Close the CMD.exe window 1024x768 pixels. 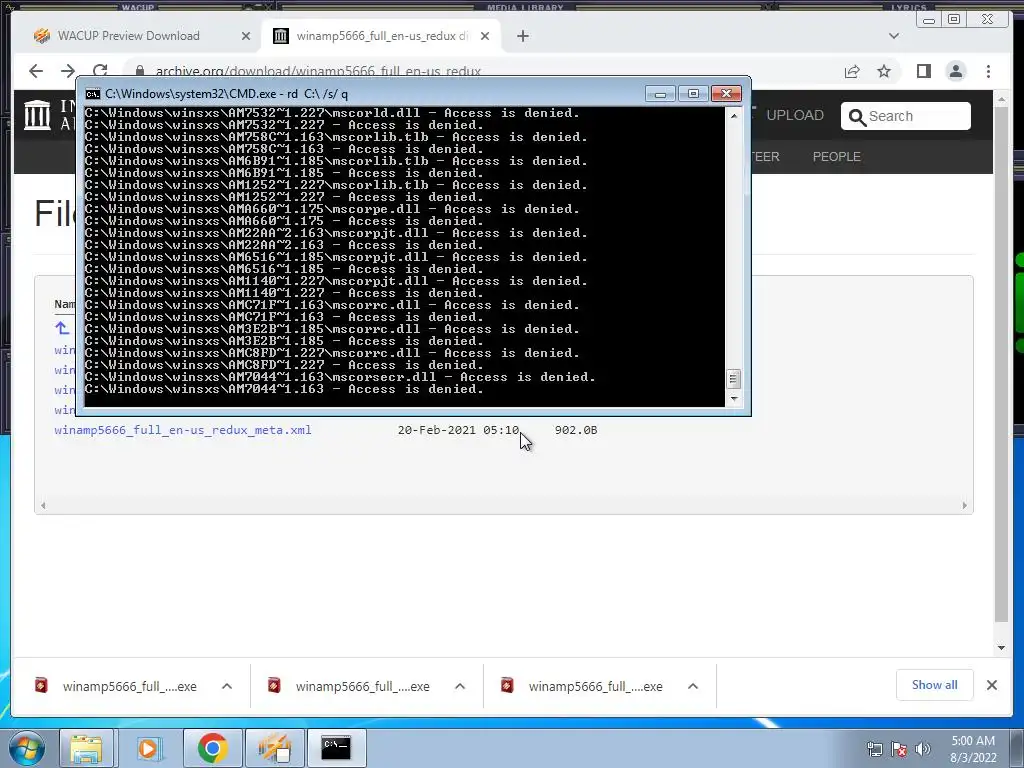[x=726, y=94]
